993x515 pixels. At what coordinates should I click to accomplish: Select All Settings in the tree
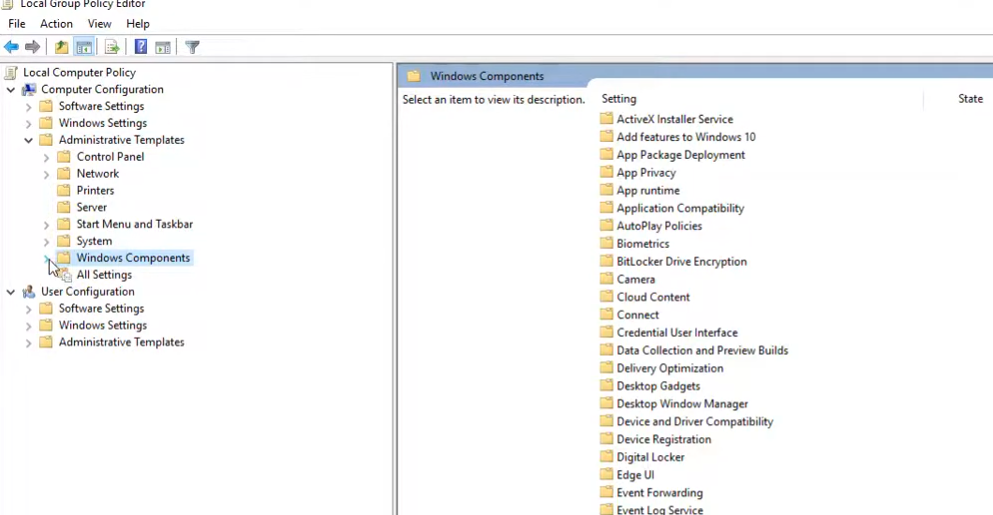pos(104,274)
